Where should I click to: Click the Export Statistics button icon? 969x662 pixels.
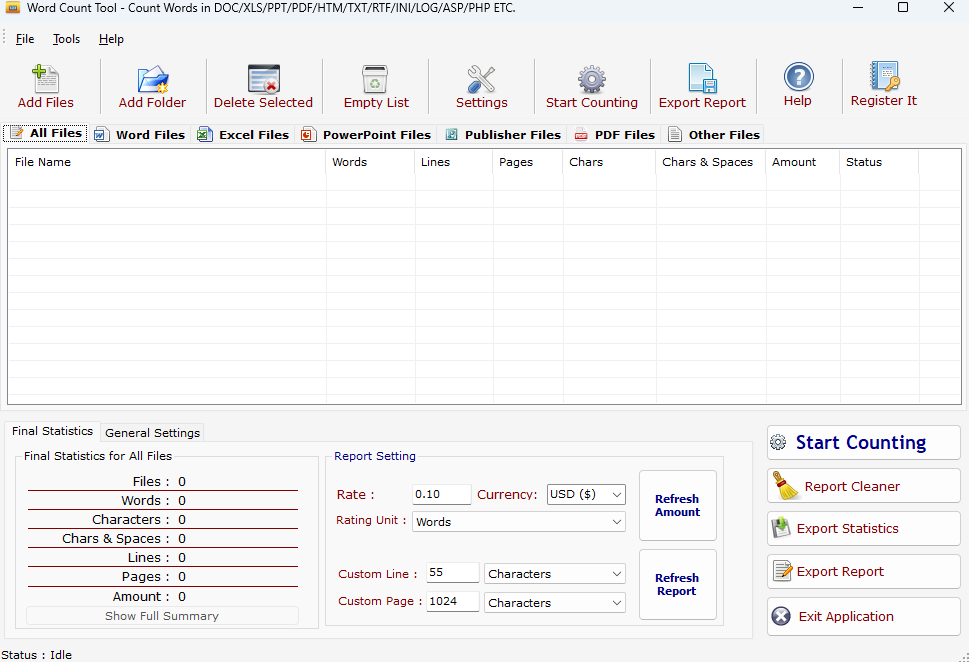[x=781, y=528]
